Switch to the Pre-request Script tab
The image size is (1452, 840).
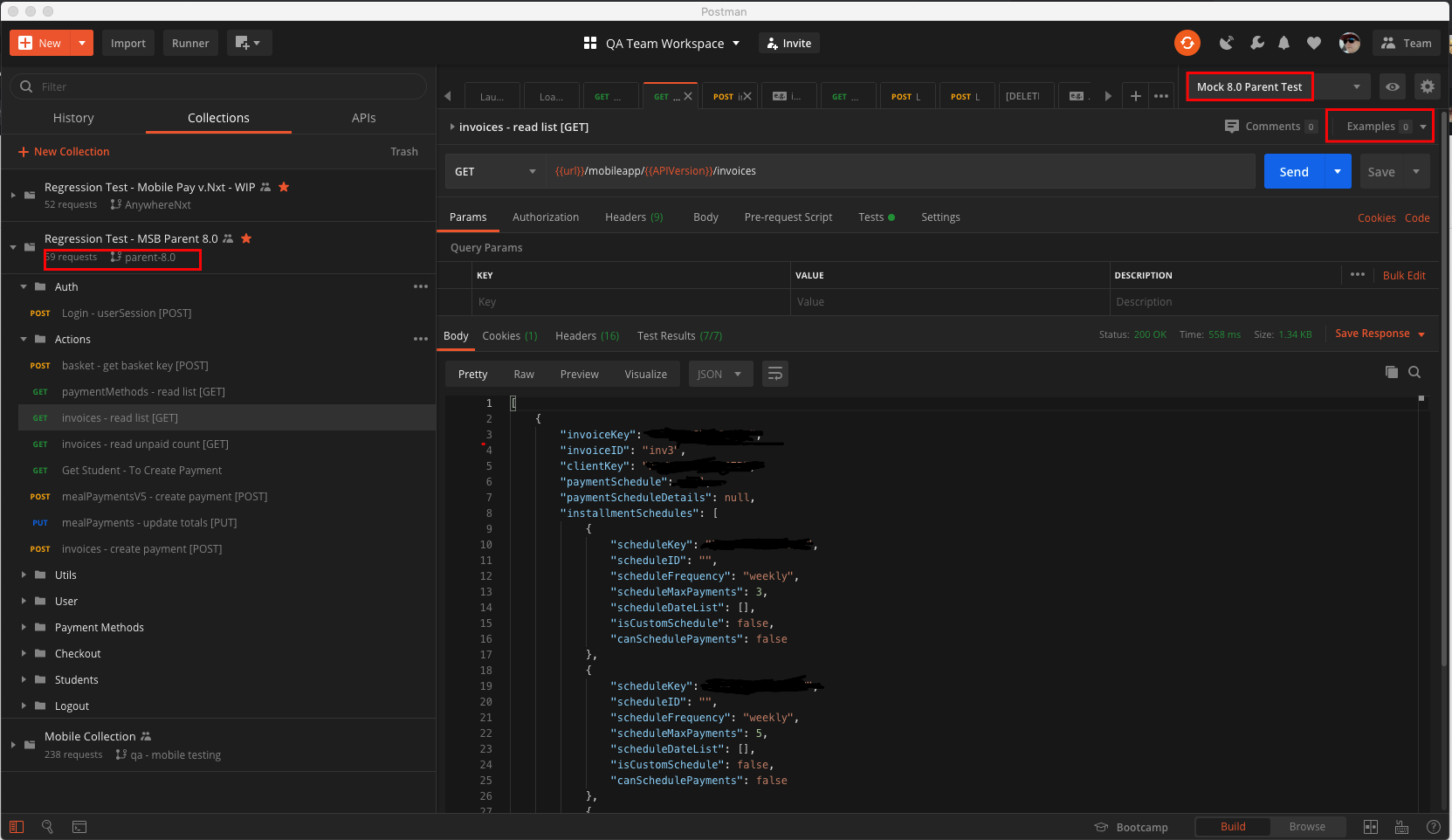(x=788, y=217)
